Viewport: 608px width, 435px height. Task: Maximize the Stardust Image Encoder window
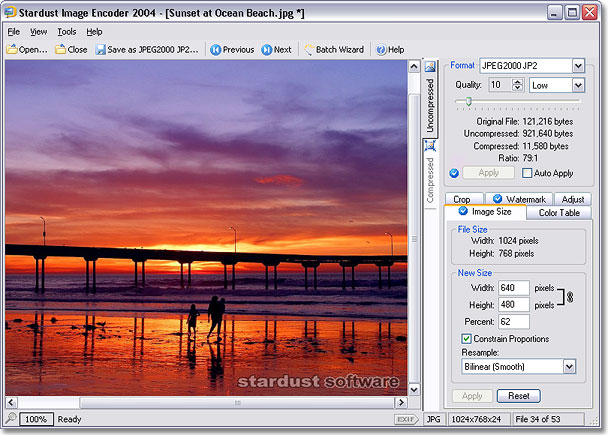tap(572, 12)
